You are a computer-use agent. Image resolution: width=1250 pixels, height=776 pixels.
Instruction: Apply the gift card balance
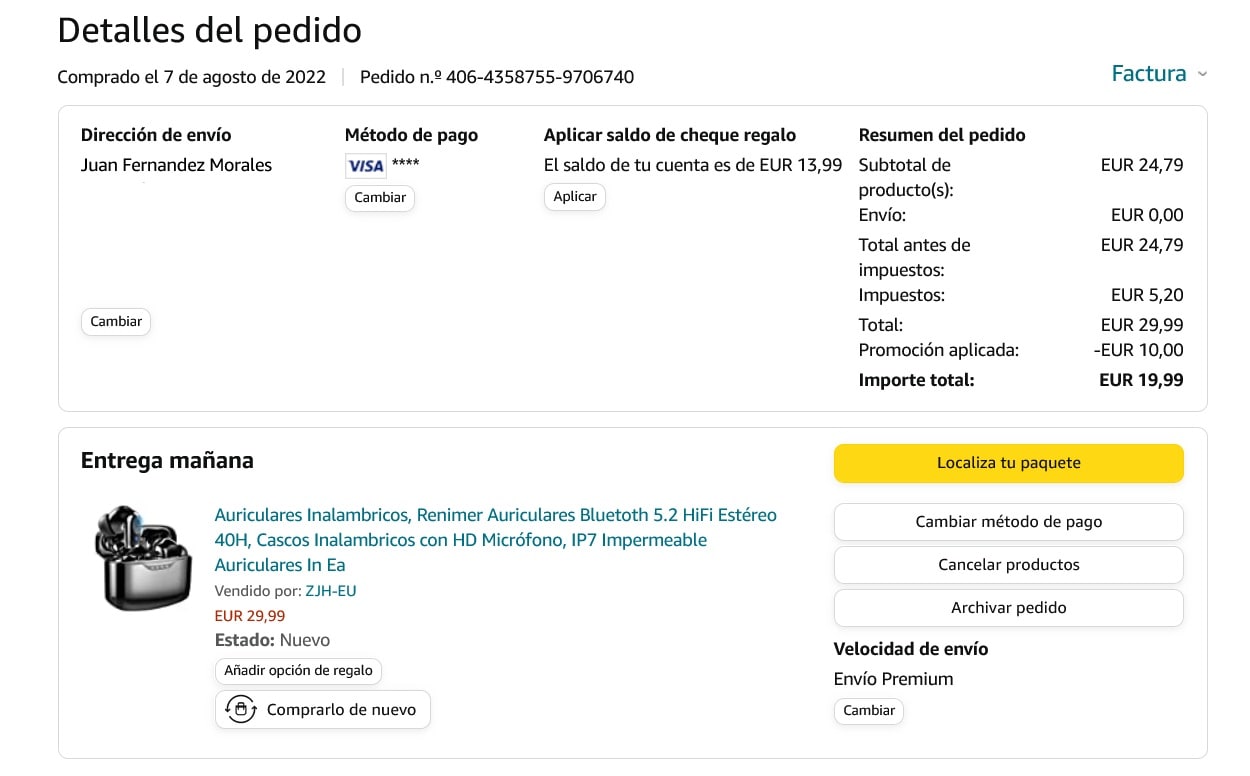[575, 197]
